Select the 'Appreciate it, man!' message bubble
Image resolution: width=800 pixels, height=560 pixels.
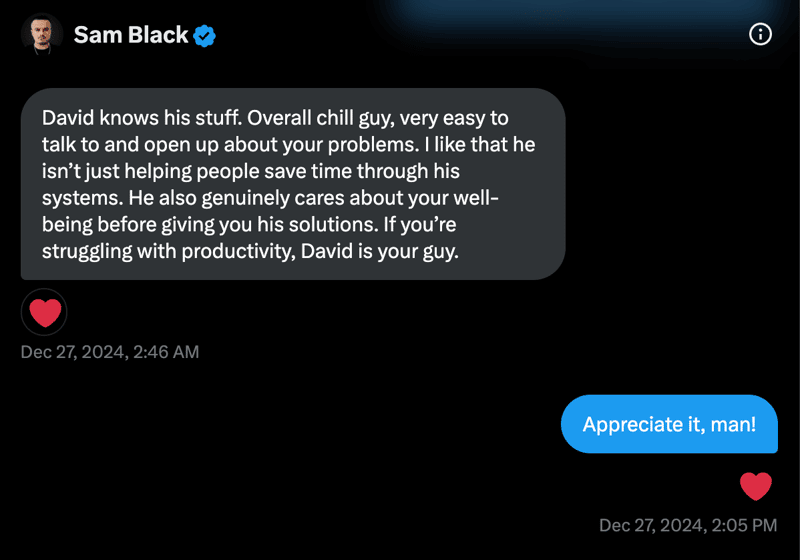[669, 424]
